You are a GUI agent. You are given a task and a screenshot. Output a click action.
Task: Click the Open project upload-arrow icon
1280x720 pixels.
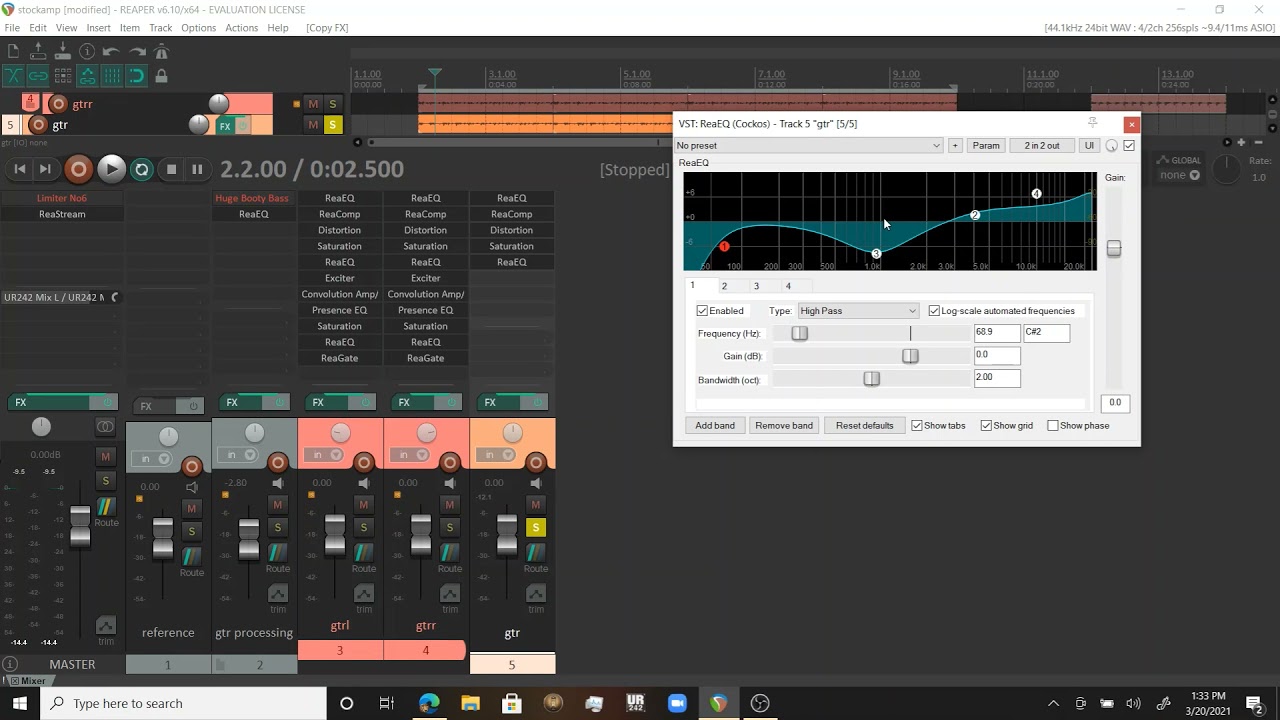38,51
